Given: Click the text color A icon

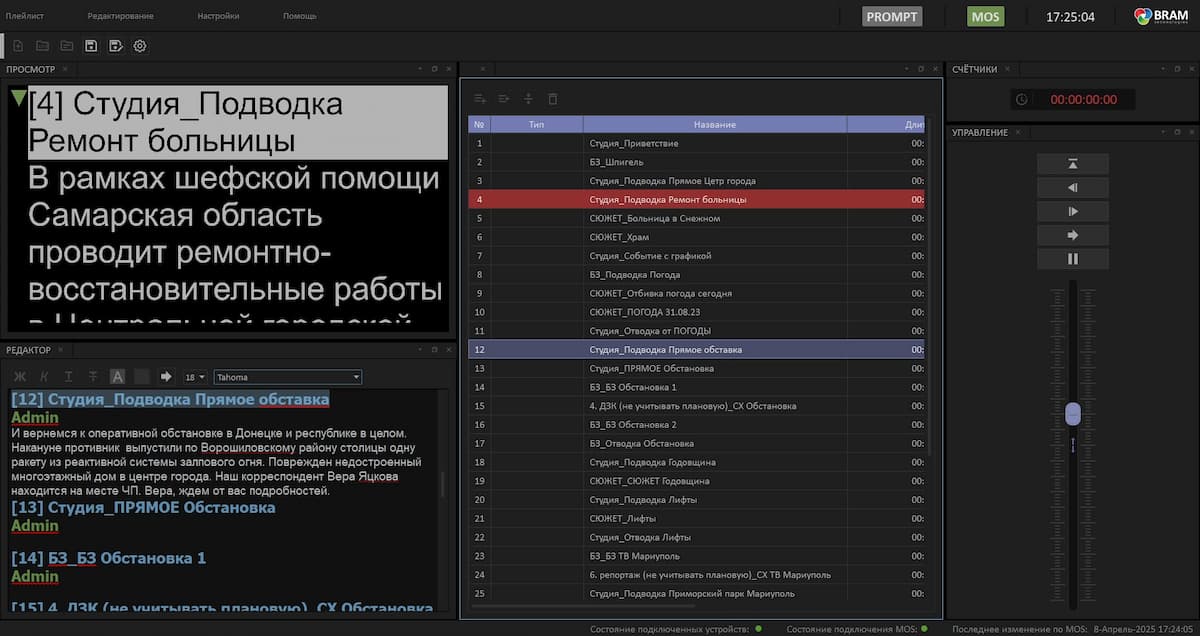Looking at the screenshot, I should tap(117, 377).
